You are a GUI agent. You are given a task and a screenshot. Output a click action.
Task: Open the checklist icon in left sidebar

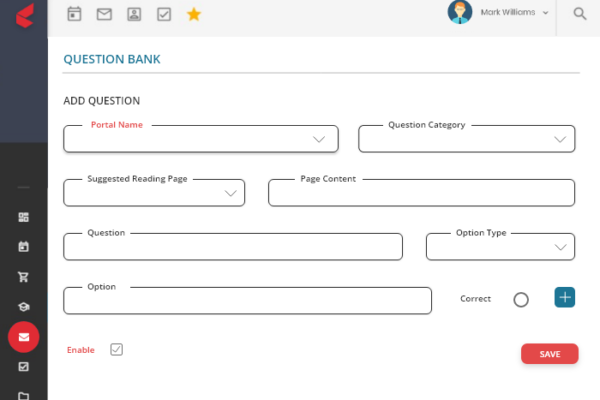[23, 367]
